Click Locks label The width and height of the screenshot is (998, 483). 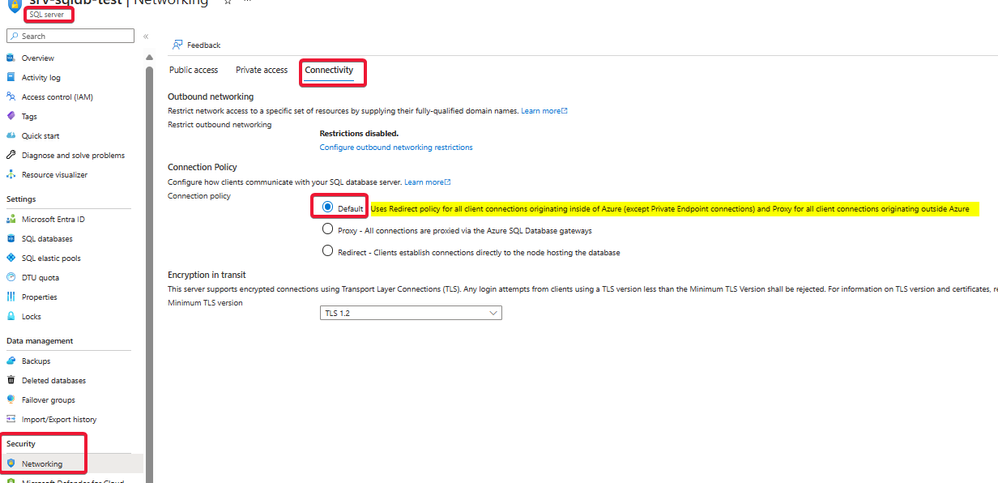[31, 316]
